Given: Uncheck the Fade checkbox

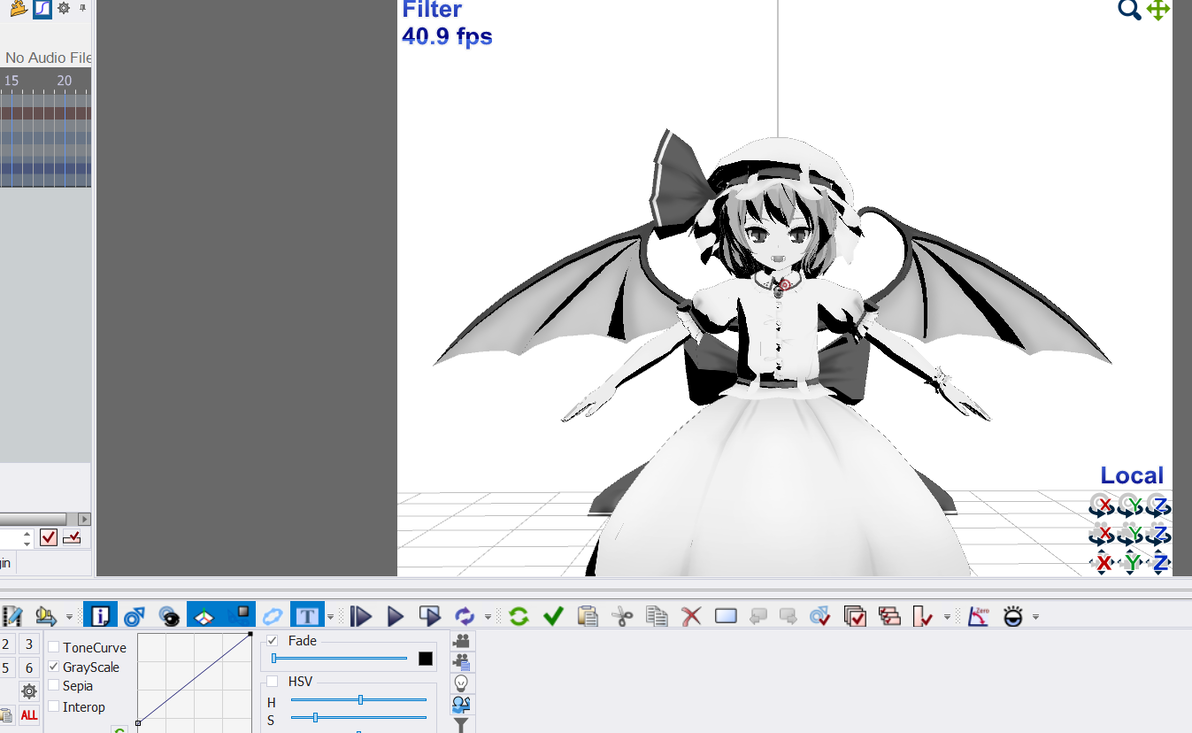Looking at the screenshot, I should pyautogui.click(x=272, y=641).
